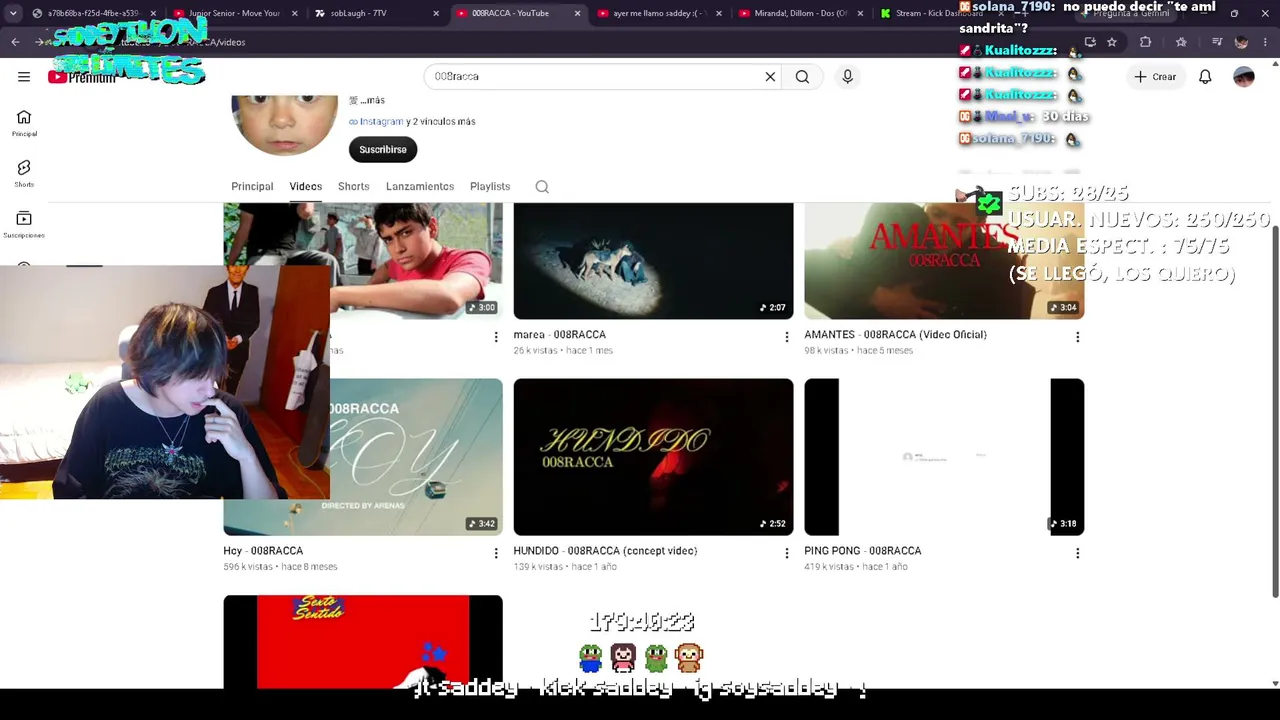Search within the 008RACCA channel

coord(542,187)
